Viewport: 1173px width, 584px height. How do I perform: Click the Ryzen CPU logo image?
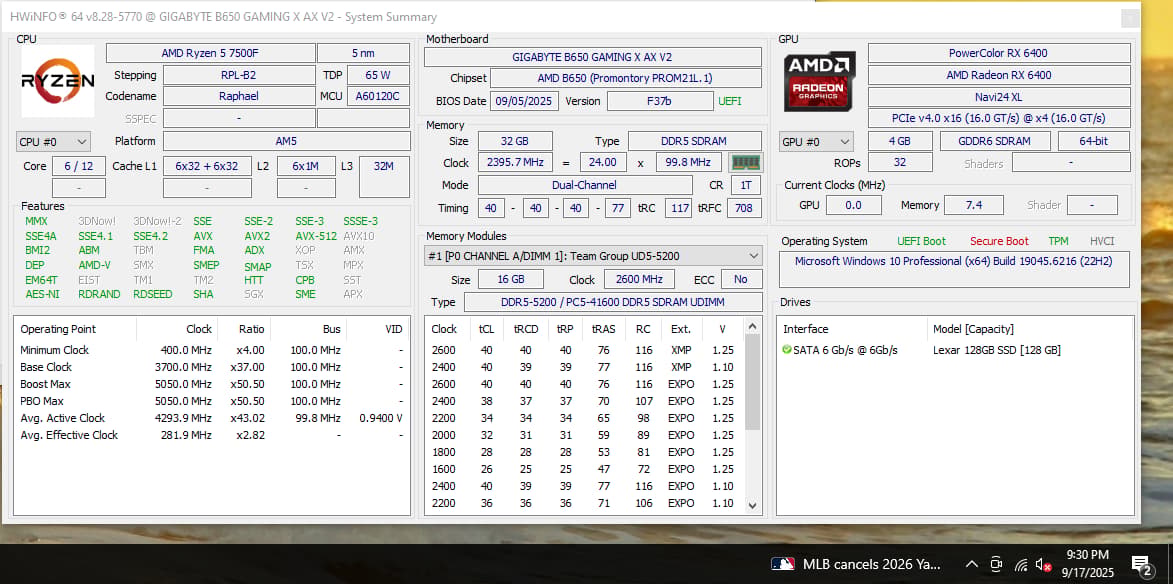(58, 81)
